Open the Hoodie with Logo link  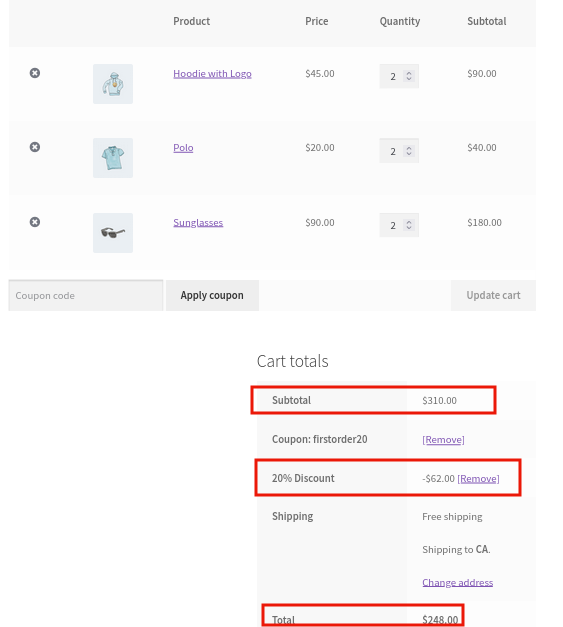click(x=212, y=74)
